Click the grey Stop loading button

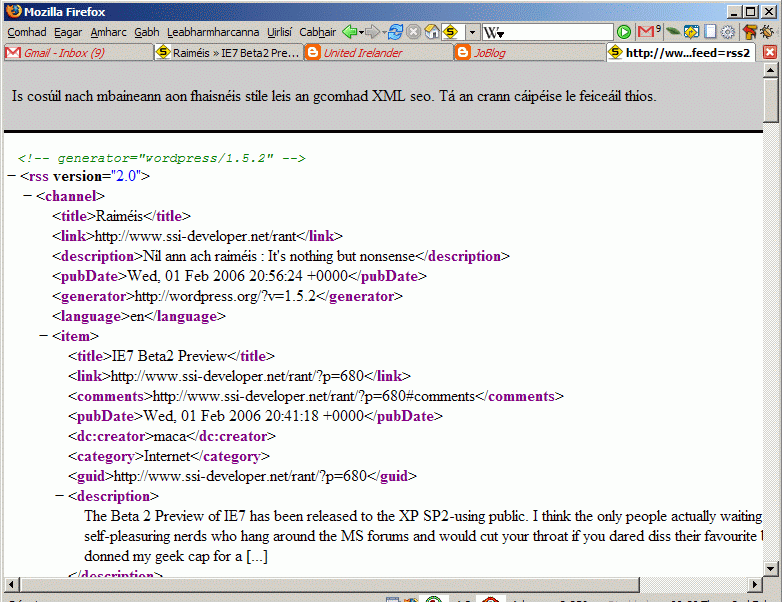413,32
